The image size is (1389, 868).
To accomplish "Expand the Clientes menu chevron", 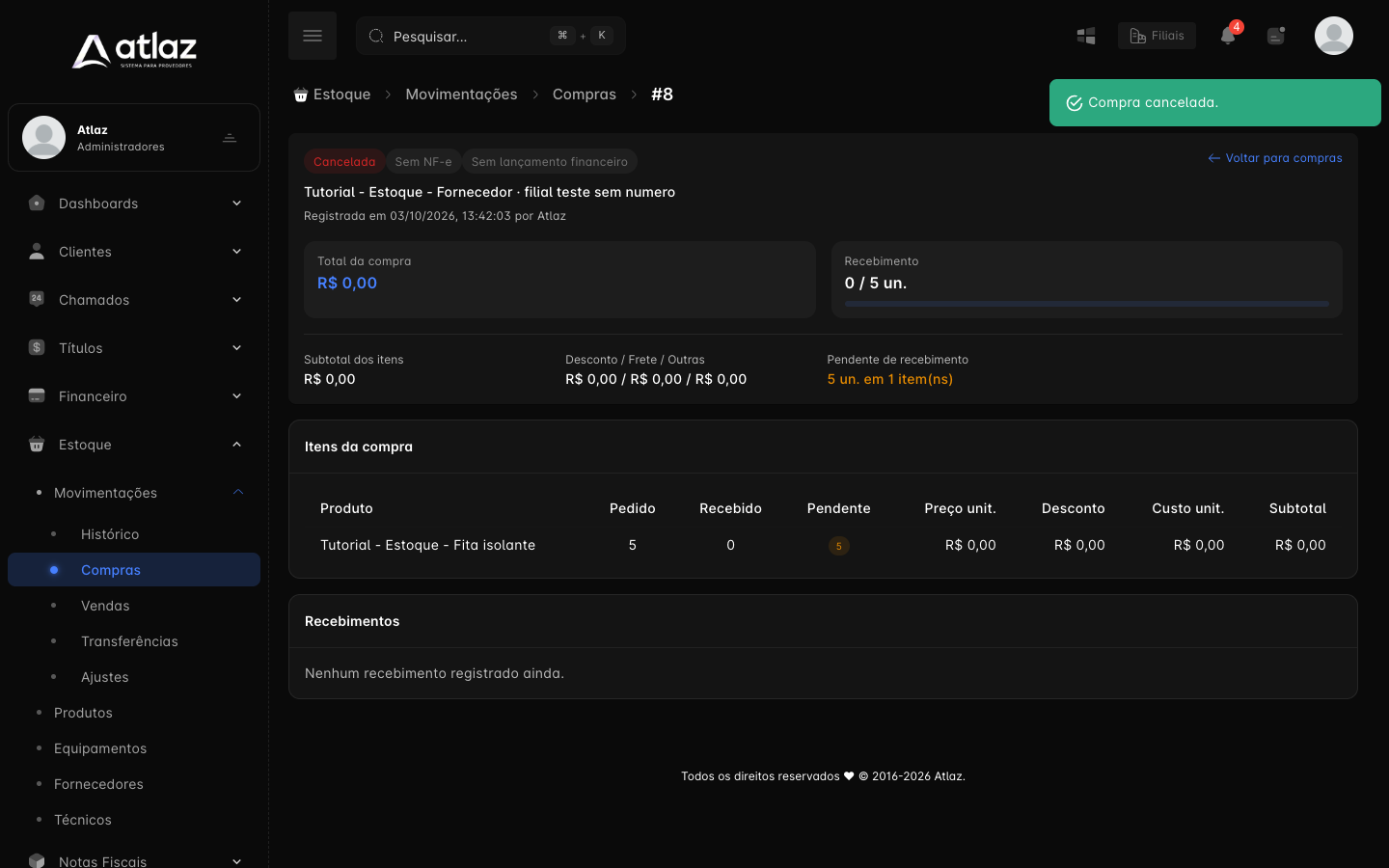I will click(x=236, y=252).
